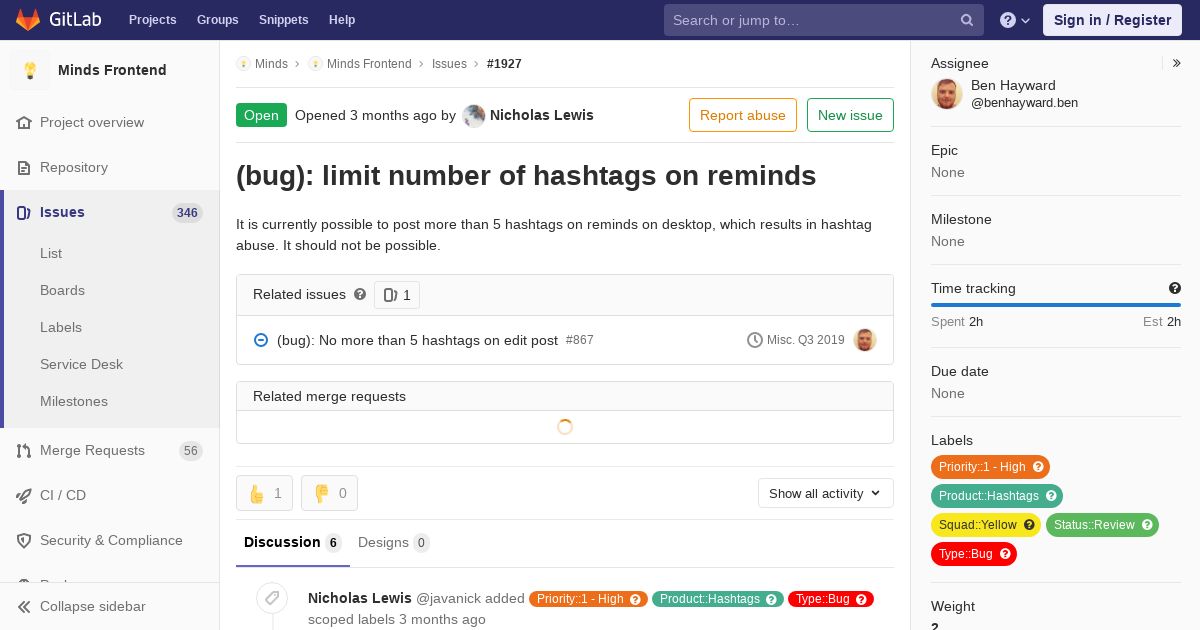
Task: Switch to the Discussion tab
Action: coord(293,542)
